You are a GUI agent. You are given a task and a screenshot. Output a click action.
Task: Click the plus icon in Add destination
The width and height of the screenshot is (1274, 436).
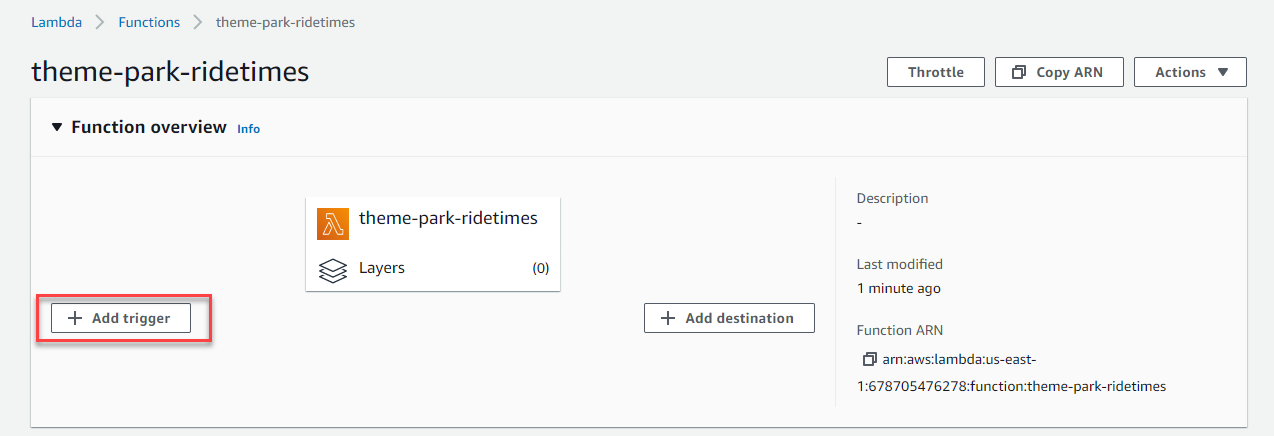(x=668, y=318)
